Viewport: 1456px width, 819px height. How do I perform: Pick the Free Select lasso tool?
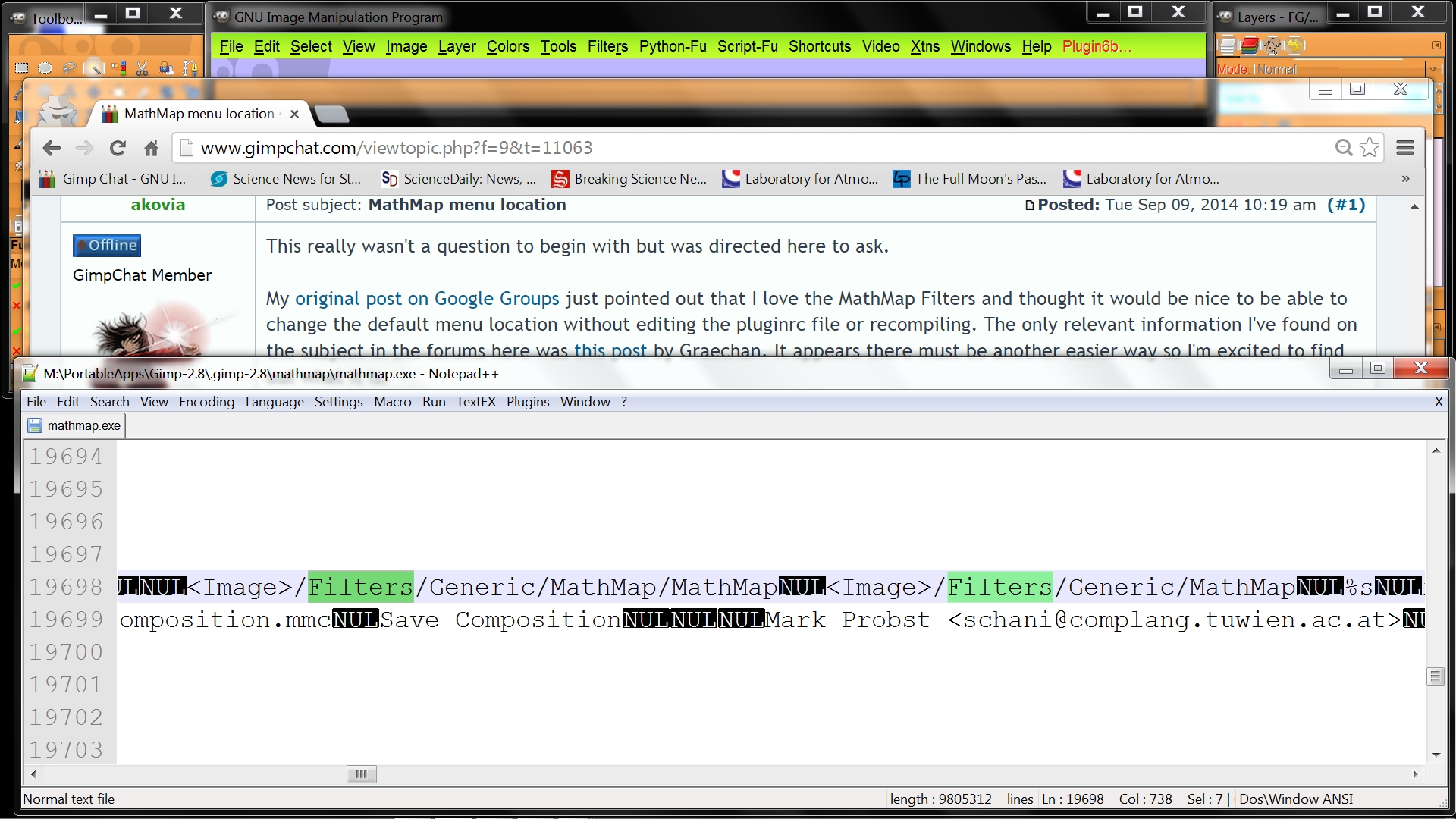point(70,68)
